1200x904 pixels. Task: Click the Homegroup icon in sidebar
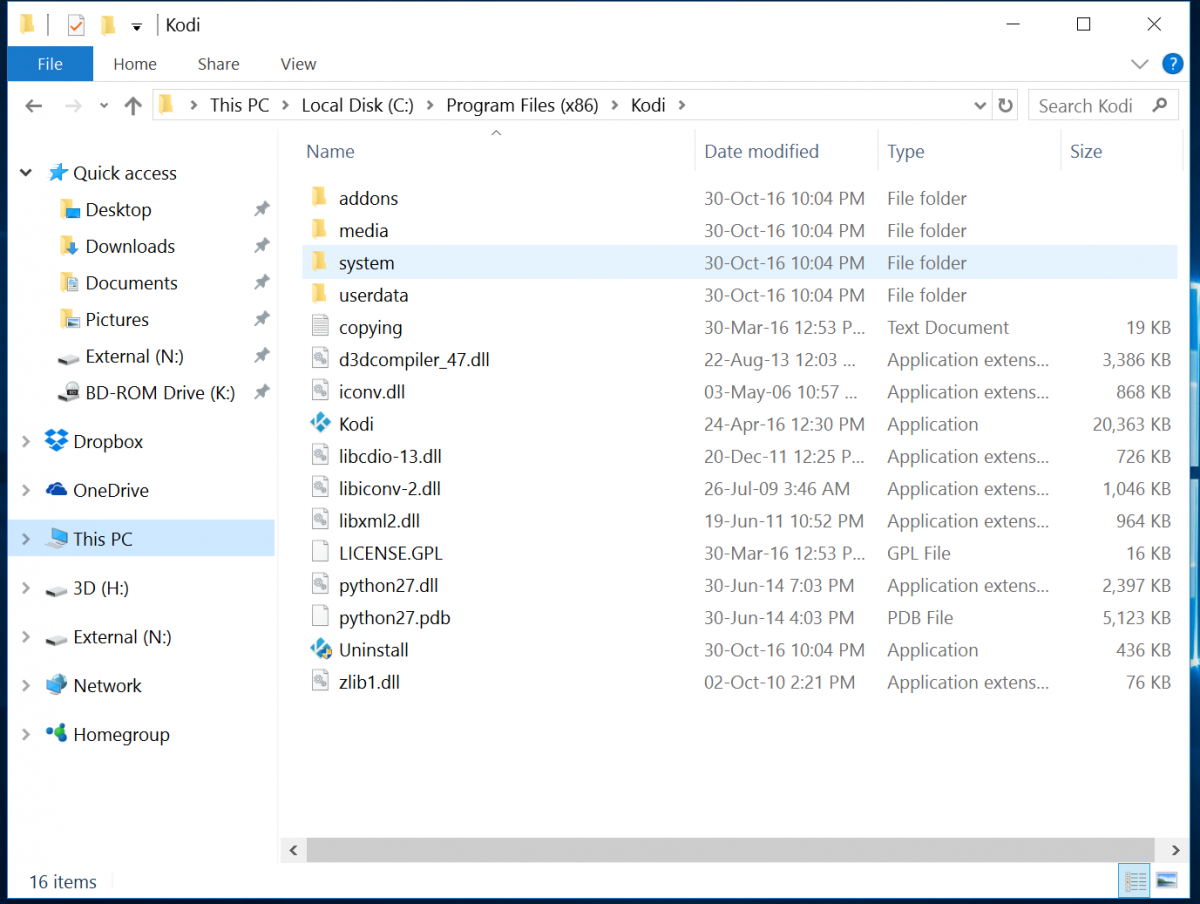57,734
